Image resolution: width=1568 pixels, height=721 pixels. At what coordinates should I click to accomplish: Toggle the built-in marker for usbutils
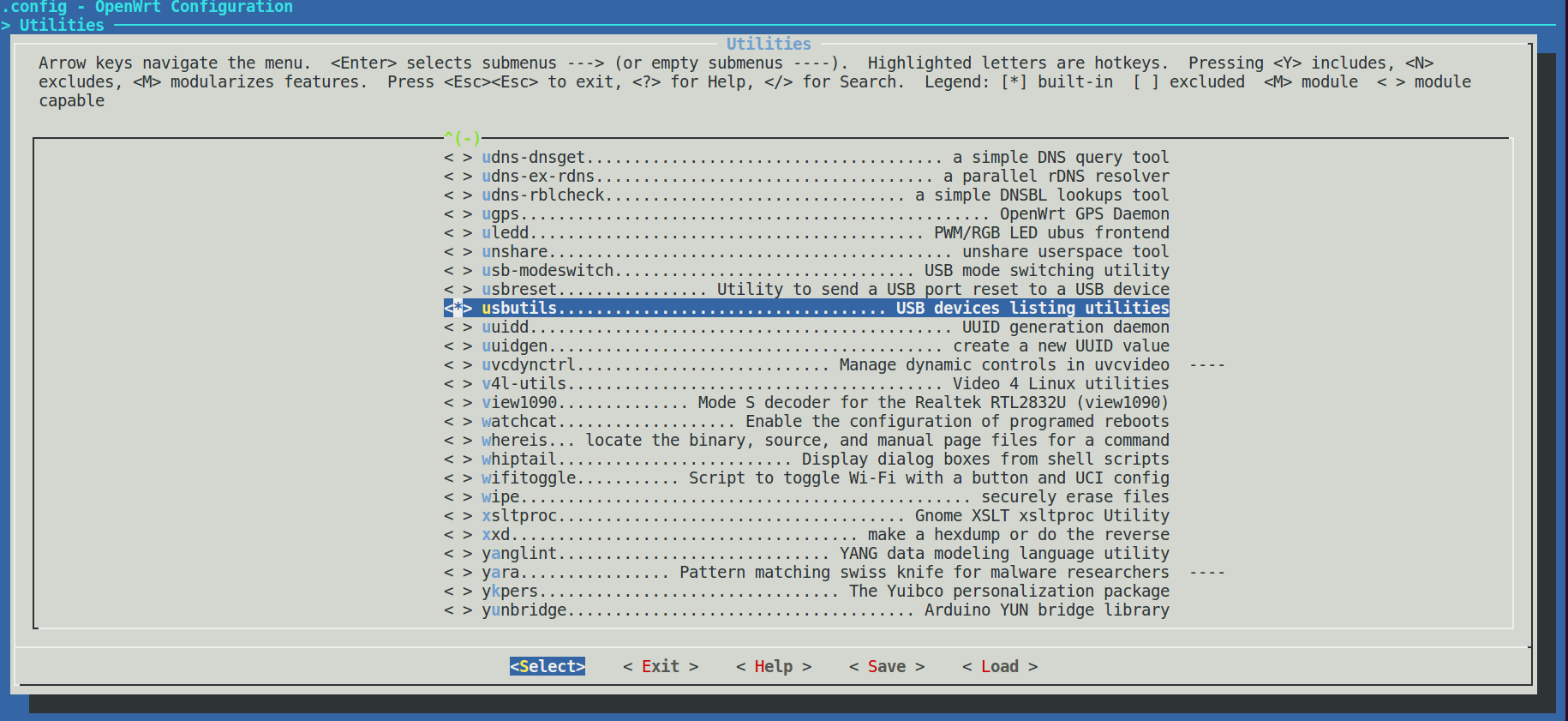458,309
